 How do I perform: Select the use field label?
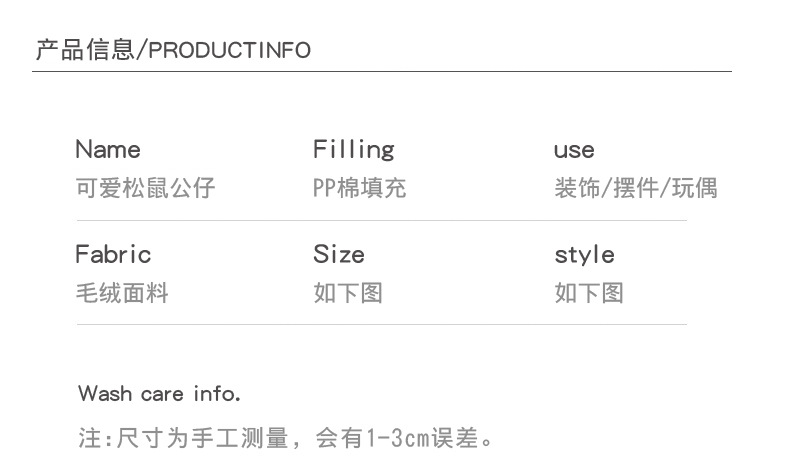pos(574,151)
